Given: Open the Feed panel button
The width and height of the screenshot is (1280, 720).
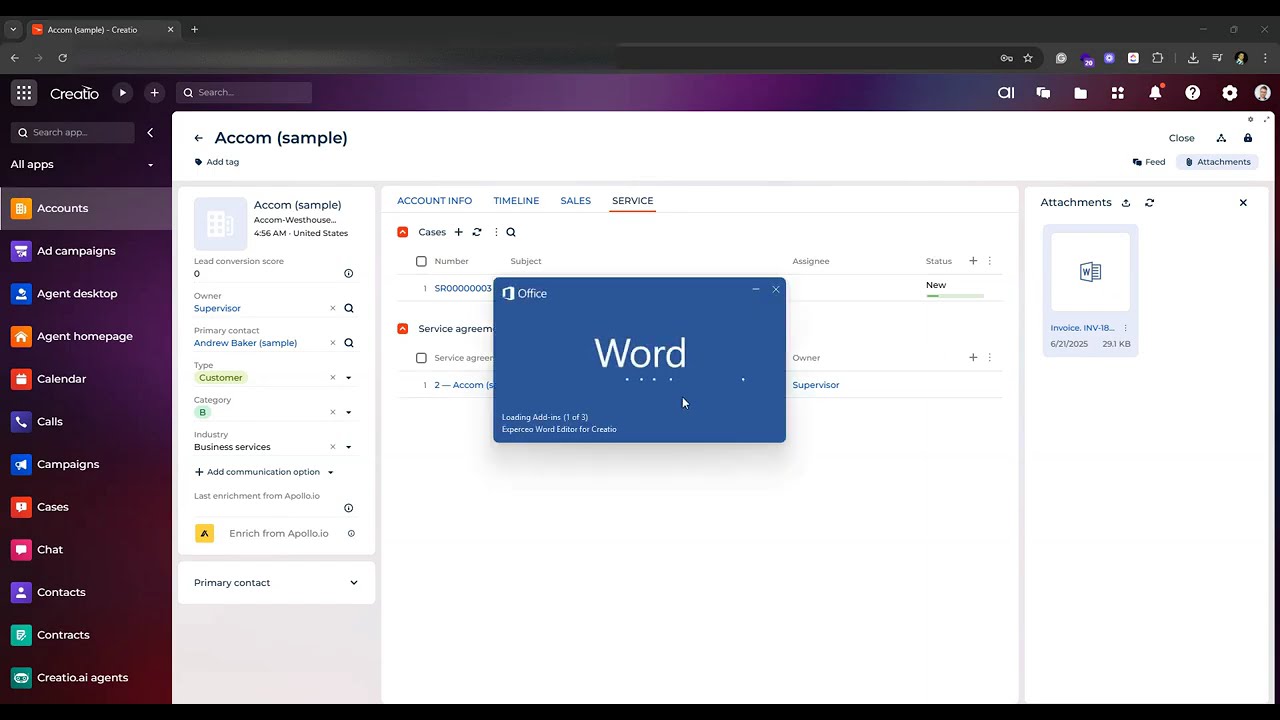Looking at the screenshot, I should click(x=1149, y=162).
